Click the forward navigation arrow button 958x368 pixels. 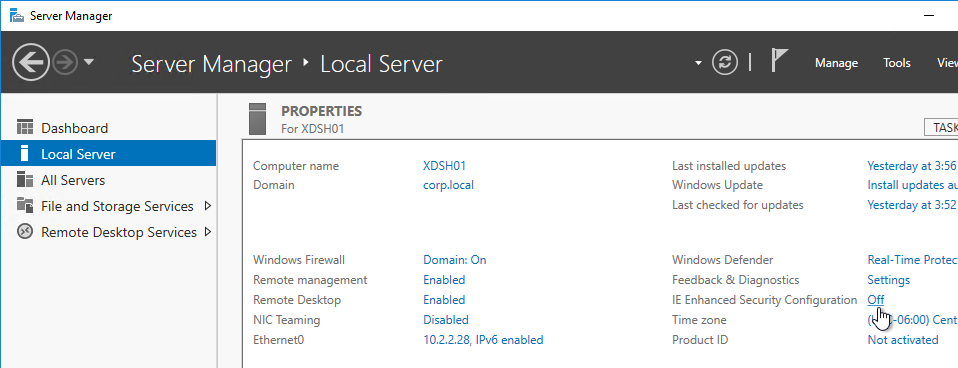[64, 62]
